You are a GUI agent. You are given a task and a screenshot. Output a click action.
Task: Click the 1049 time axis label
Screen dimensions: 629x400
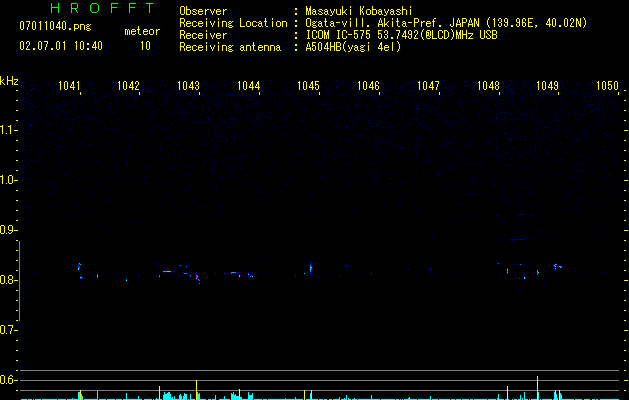click(x=548, y=86)
